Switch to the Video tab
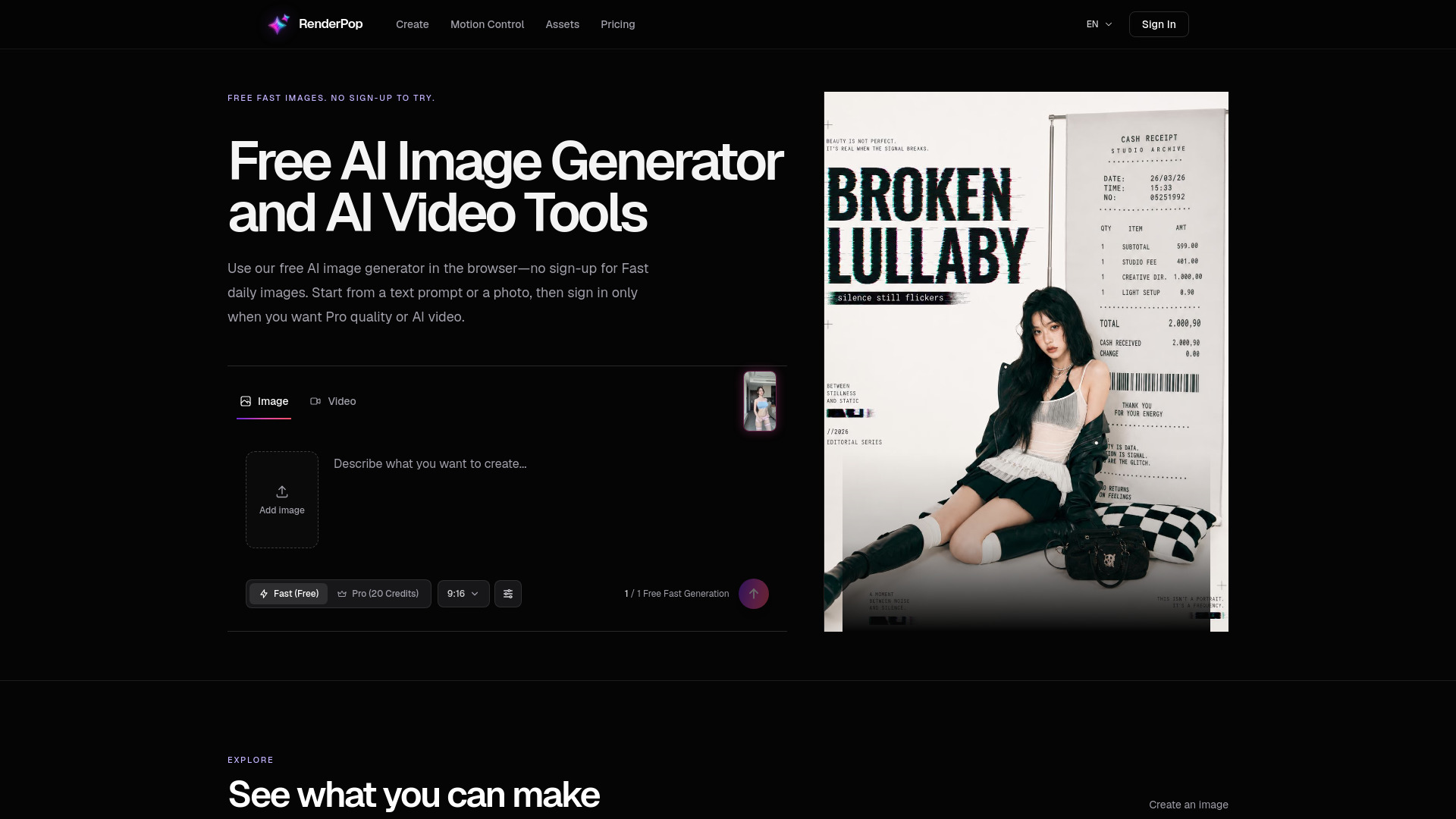The height and width of the screenshot is (819, 1456). [x=333, y=401]
